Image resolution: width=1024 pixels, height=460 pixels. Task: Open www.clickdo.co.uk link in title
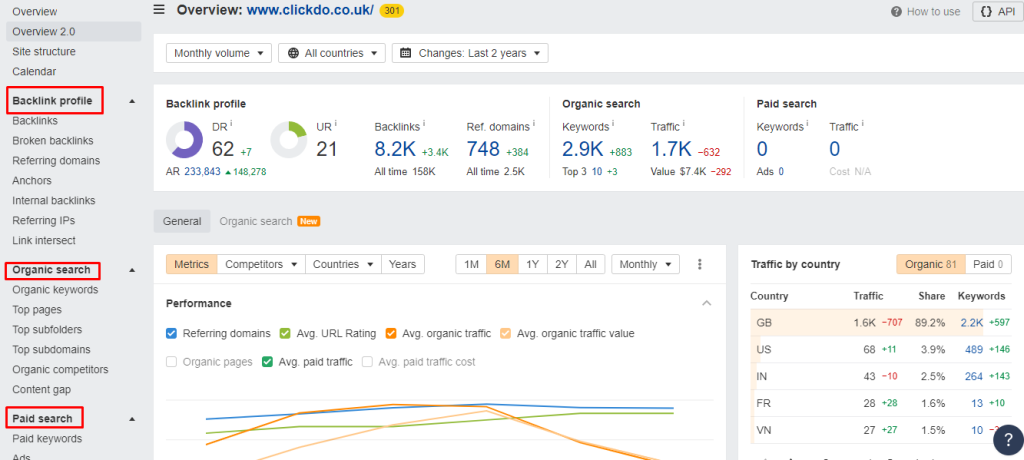(x=310, y=10)
